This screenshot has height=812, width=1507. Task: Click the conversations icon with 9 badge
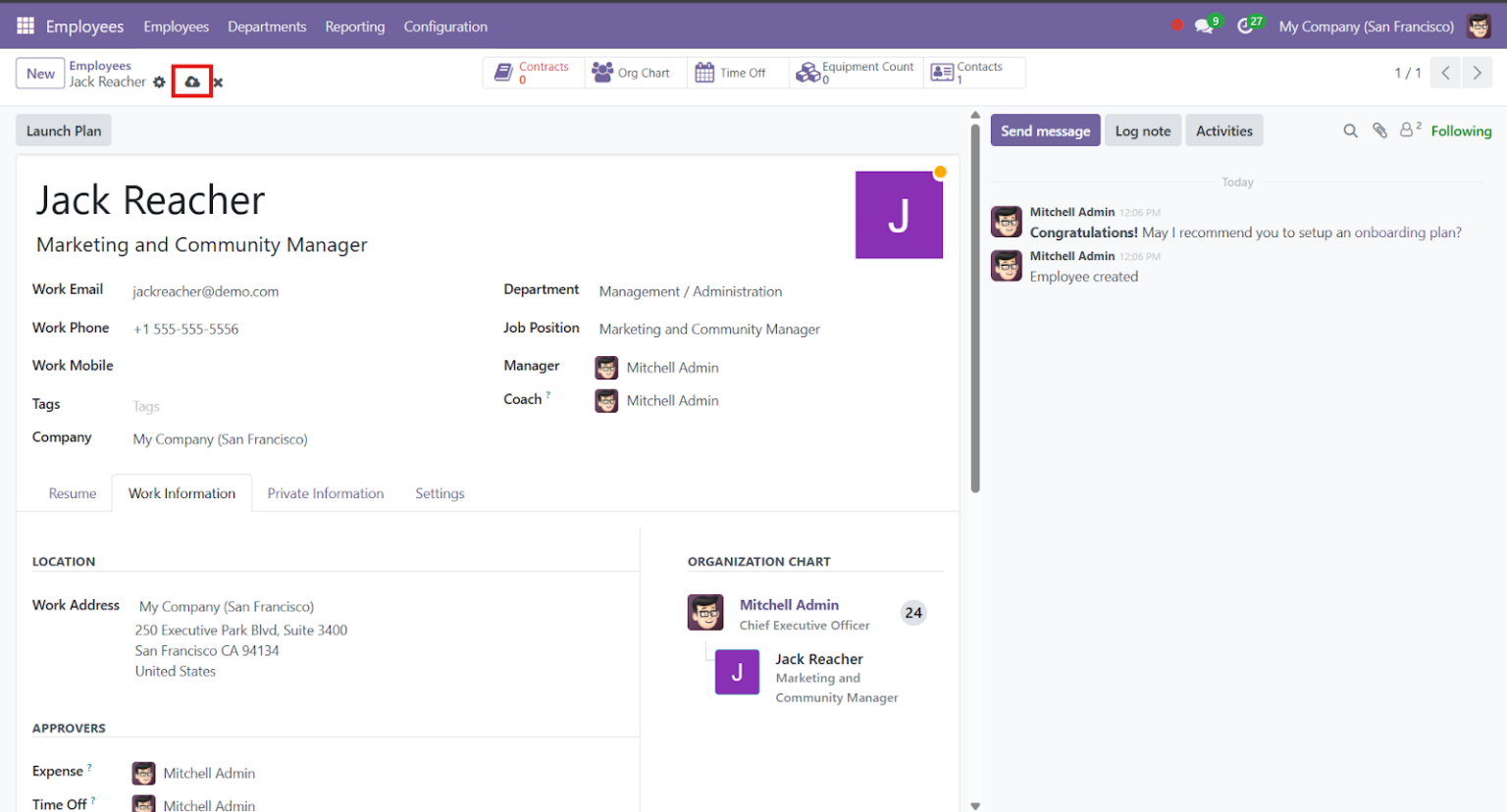click(1206, 25)
